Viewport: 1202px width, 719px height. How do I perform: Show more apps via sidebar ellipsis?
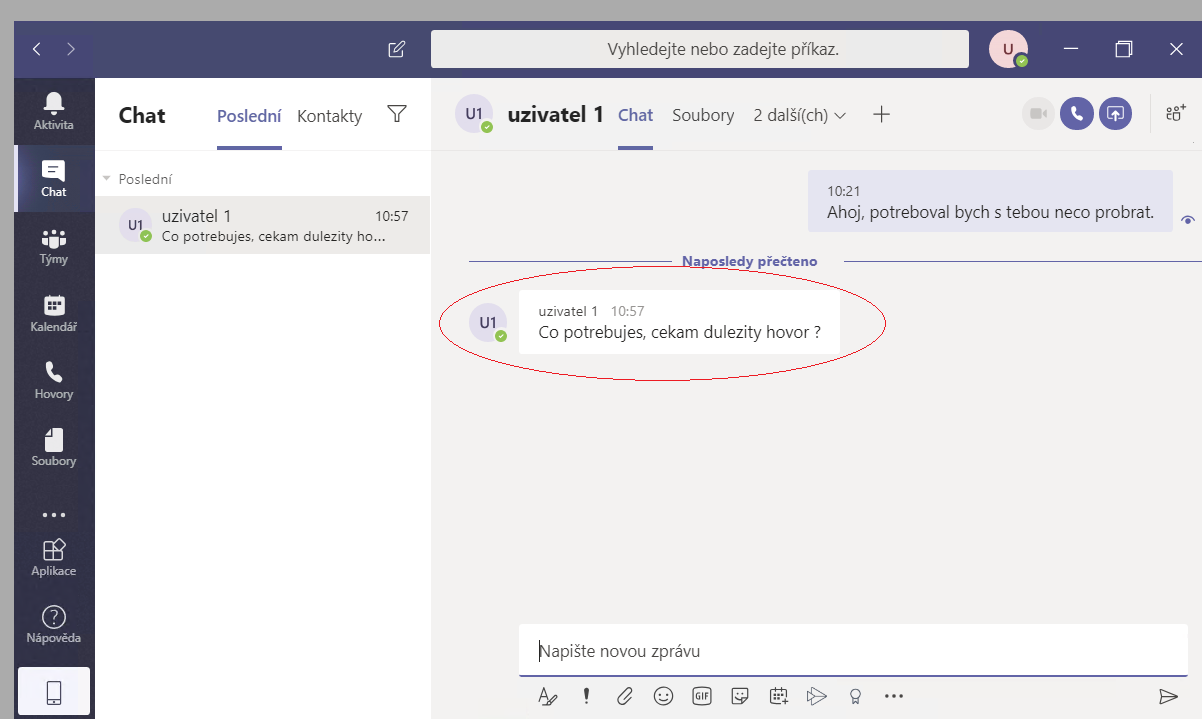click(x=54, y=515)
